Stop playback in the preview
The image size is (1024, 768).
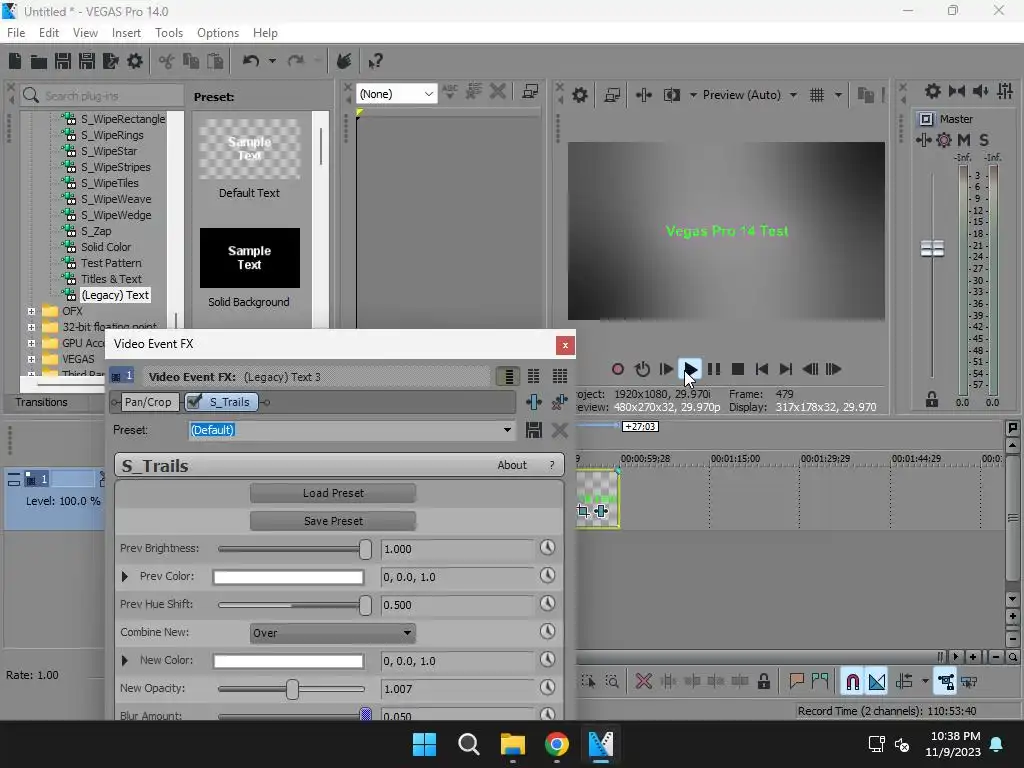(x=738, y=370)
